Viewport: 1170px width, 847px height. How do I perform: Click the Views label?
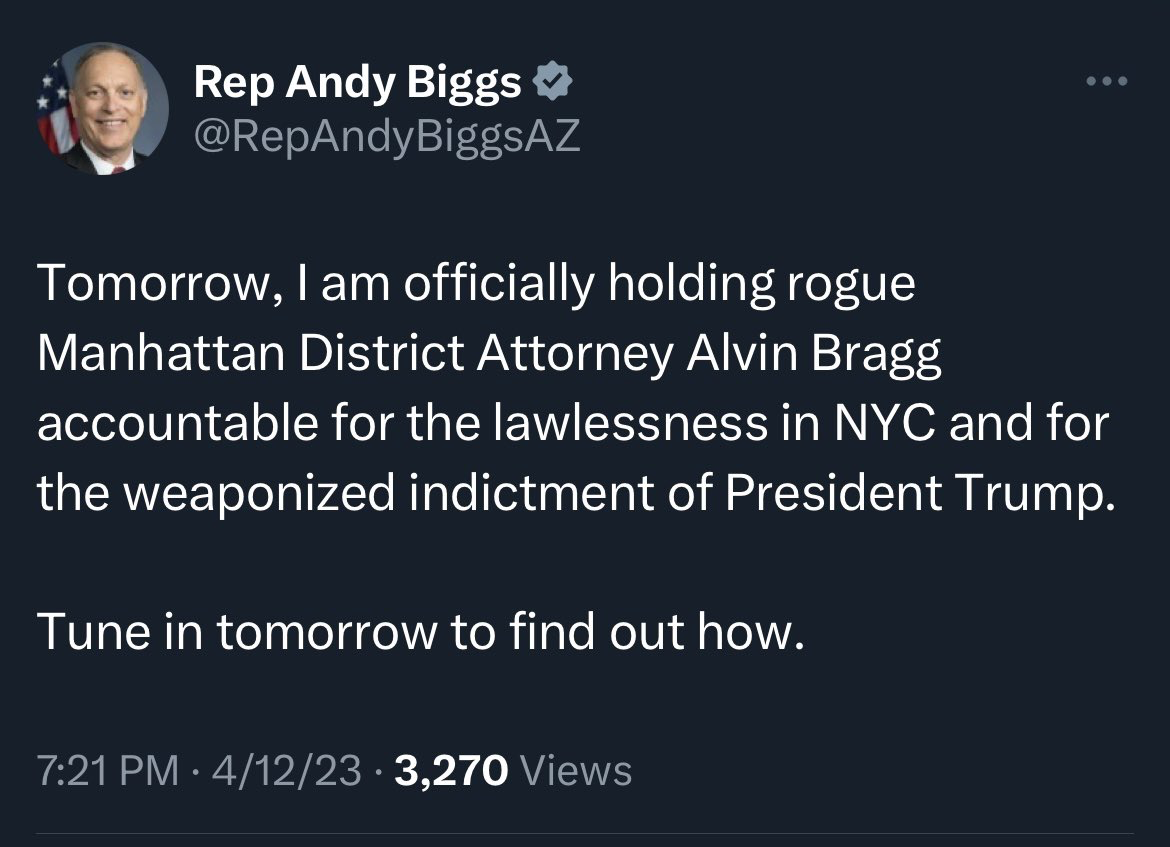(x=575, y=771)
